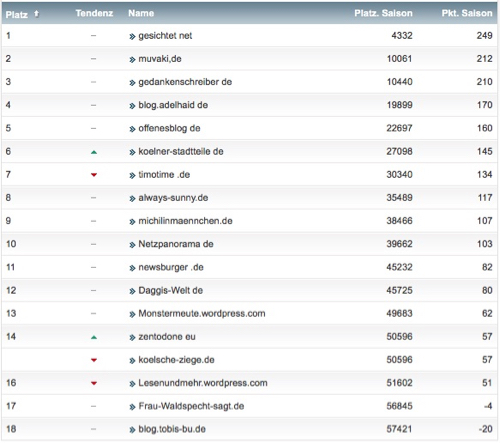Click the chevron icon before gesichtet net

point(132,36)
